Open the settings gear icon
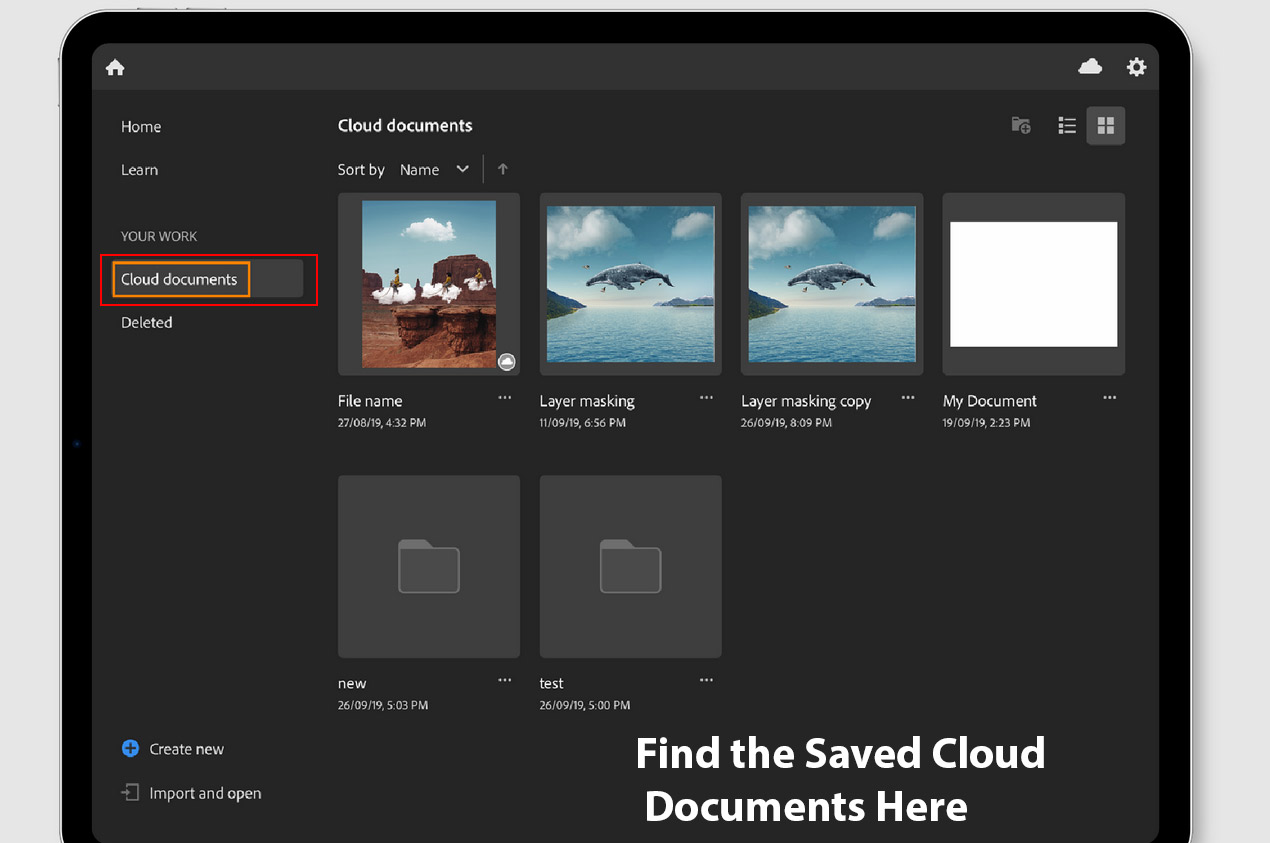Image resolution: width=1270 pixels, height=843 pixels. pos(1136,67)
